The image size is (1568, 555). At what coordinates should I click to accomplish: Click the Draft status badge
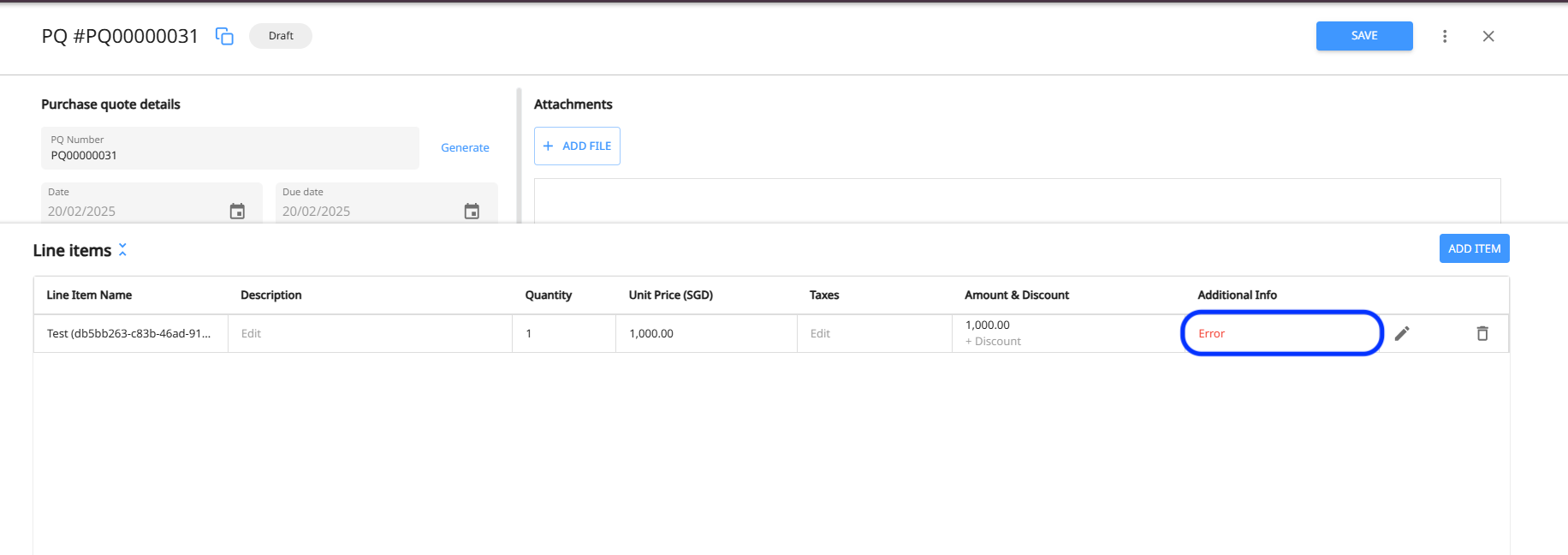pyautogui.click(x=281, y=36)
